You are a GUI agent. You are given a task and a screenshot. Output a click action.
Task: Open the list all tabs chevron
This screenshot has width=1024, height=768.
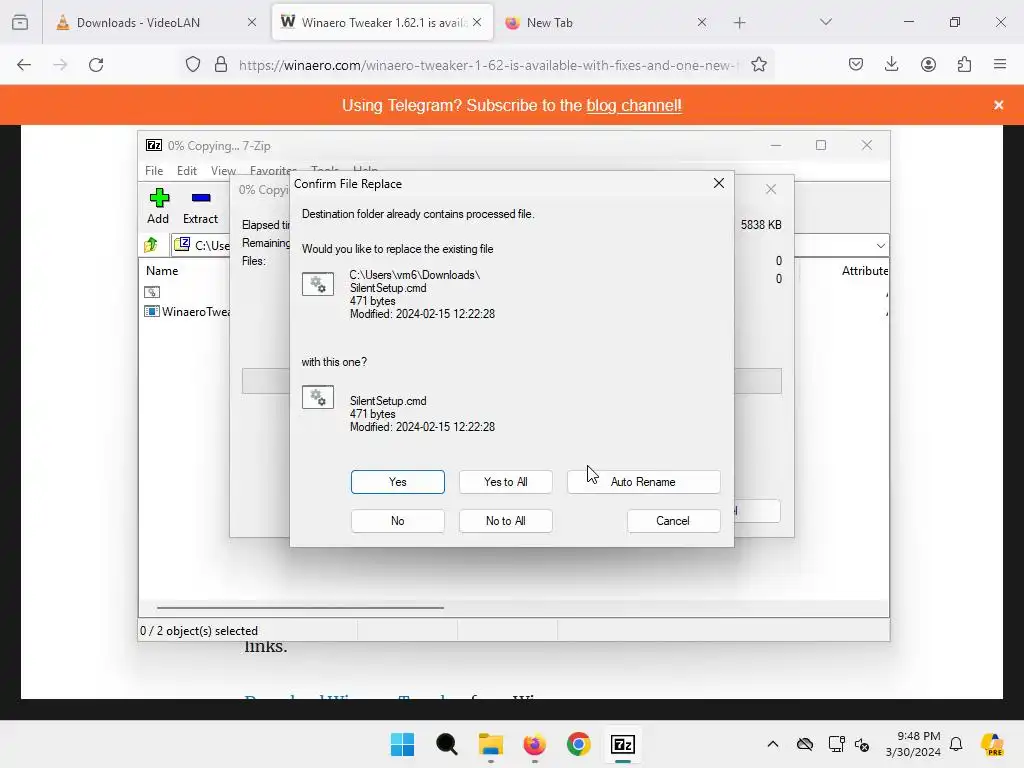(825, 22)
